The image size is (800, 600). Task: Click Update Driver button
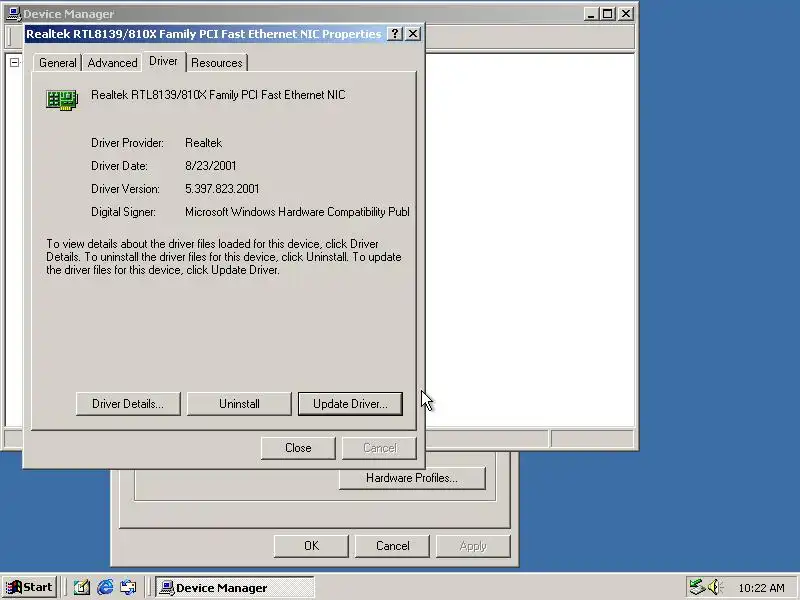pos(351,404)
